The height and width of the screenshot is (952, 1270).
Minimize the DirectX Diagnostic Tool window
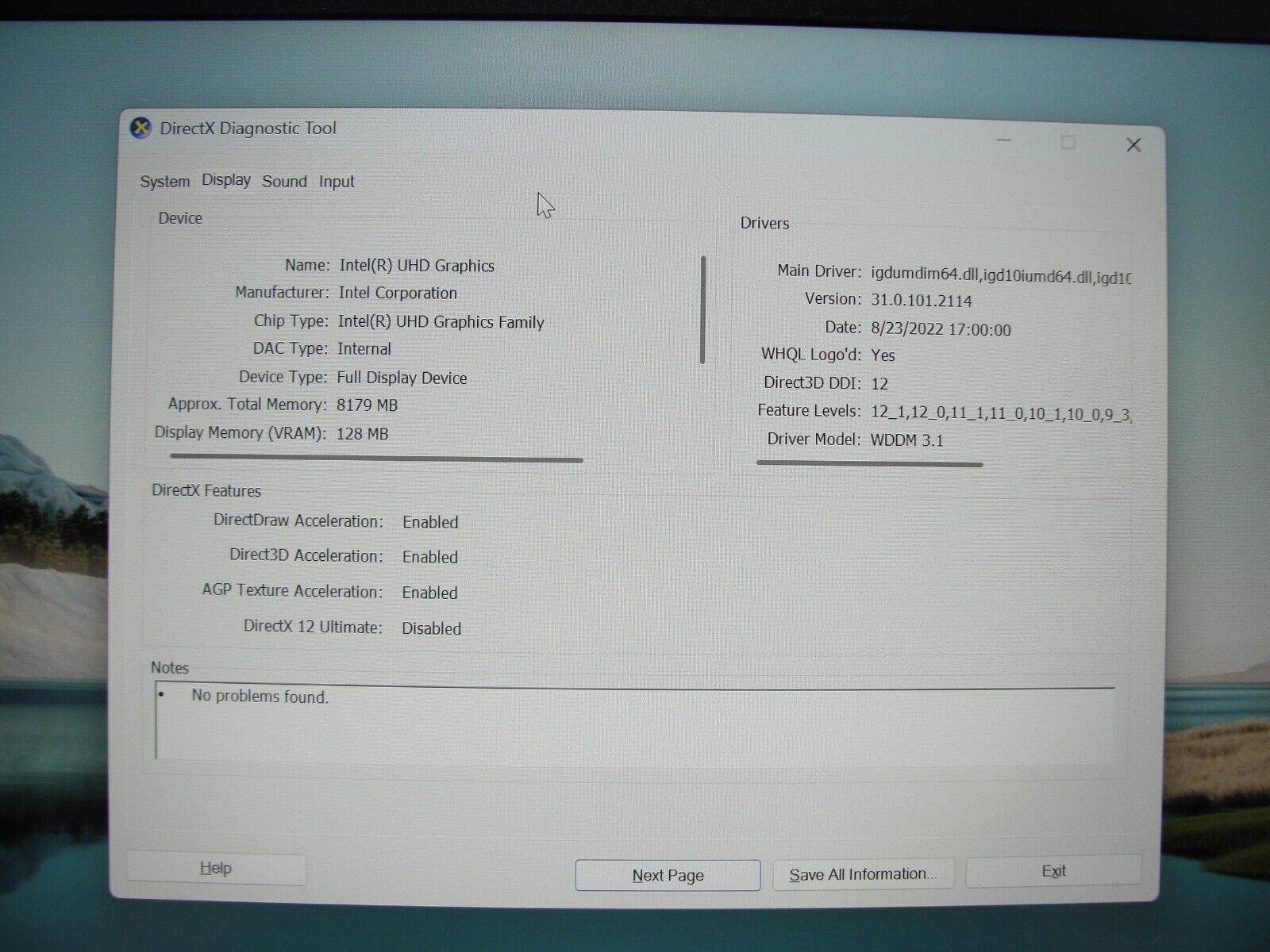[x=1003, y=141]
